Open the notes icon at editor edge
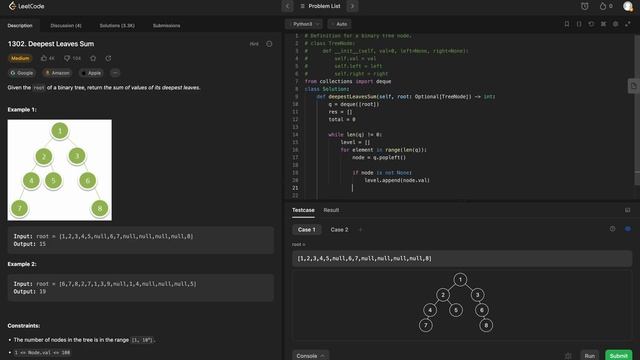The width and height of the screenshot is (640, 360). coord(633,86)
